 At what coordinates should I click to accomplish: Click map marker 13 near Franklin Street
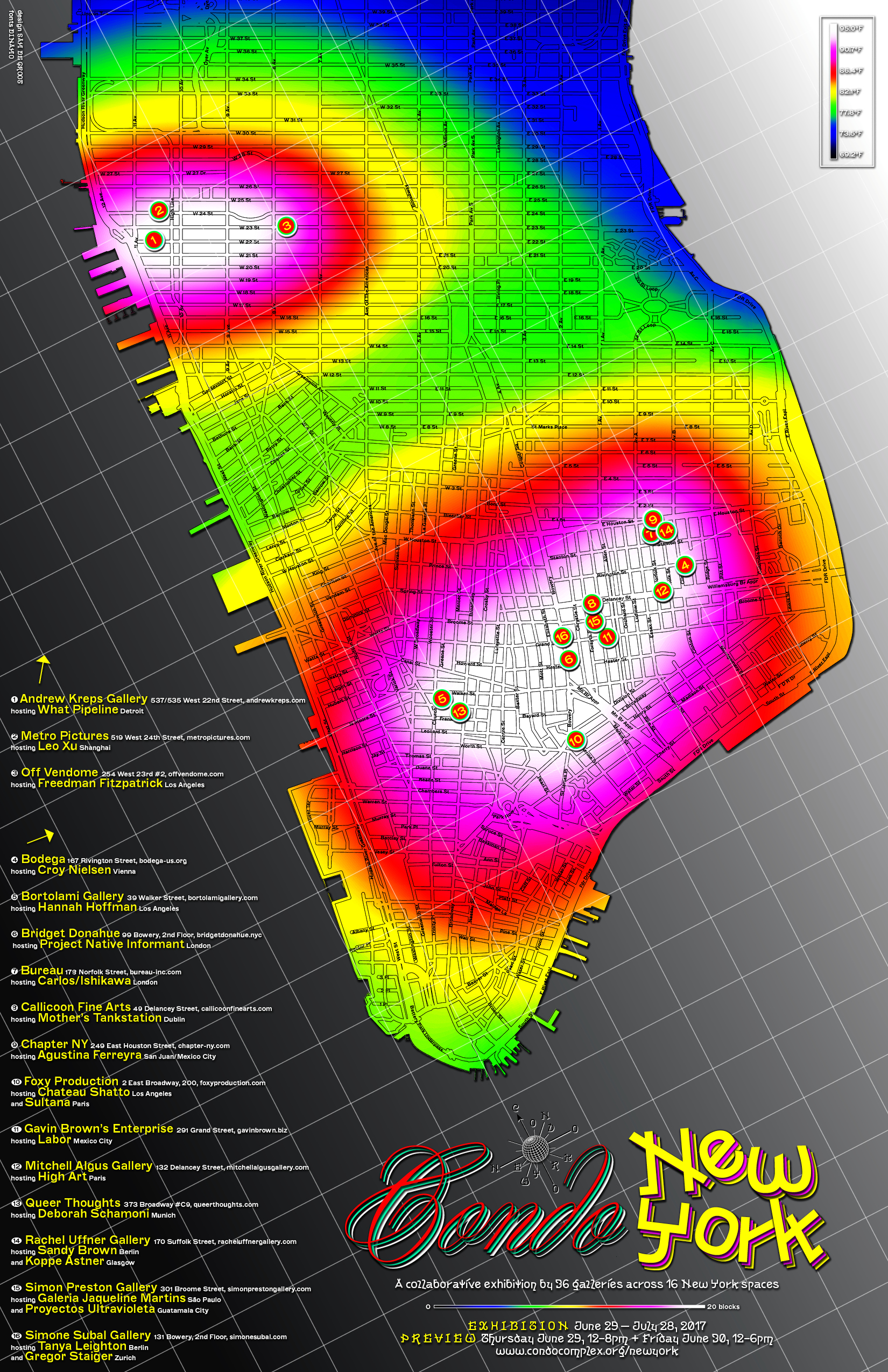pyautogui.click(x=460, y=712)
